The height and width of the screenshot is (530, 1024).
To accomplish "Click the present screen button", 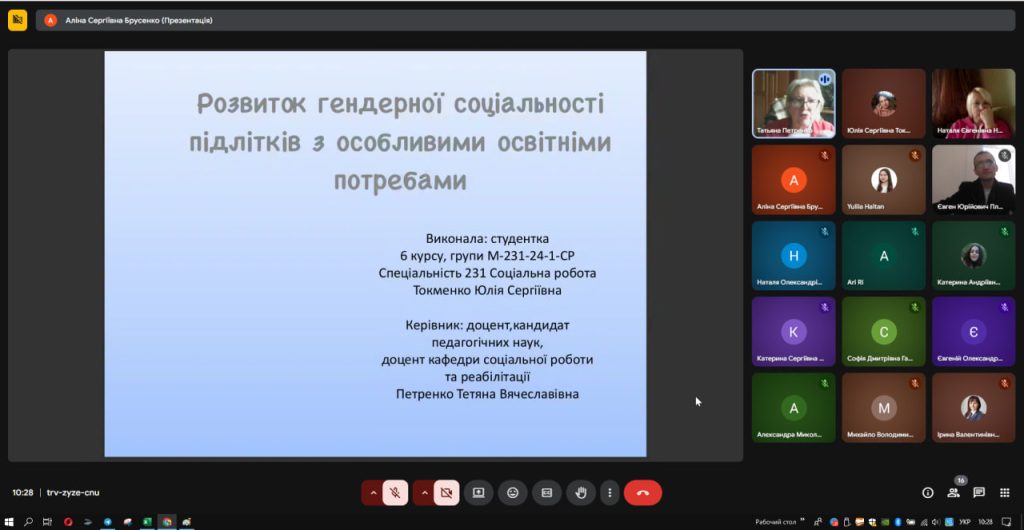I will tap(479, 492).
